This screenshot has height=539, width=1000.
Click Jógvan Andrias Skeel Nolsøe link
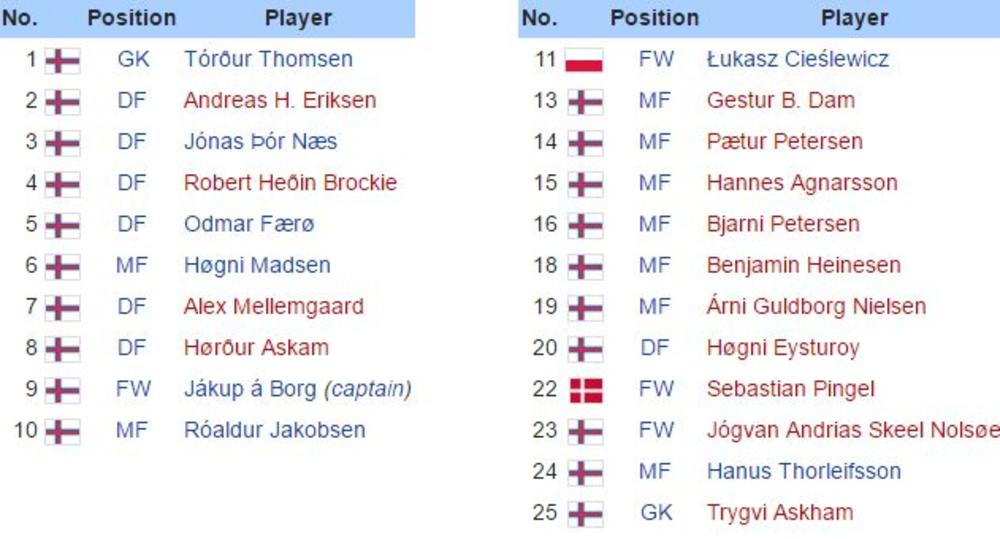tap(852, 430)
